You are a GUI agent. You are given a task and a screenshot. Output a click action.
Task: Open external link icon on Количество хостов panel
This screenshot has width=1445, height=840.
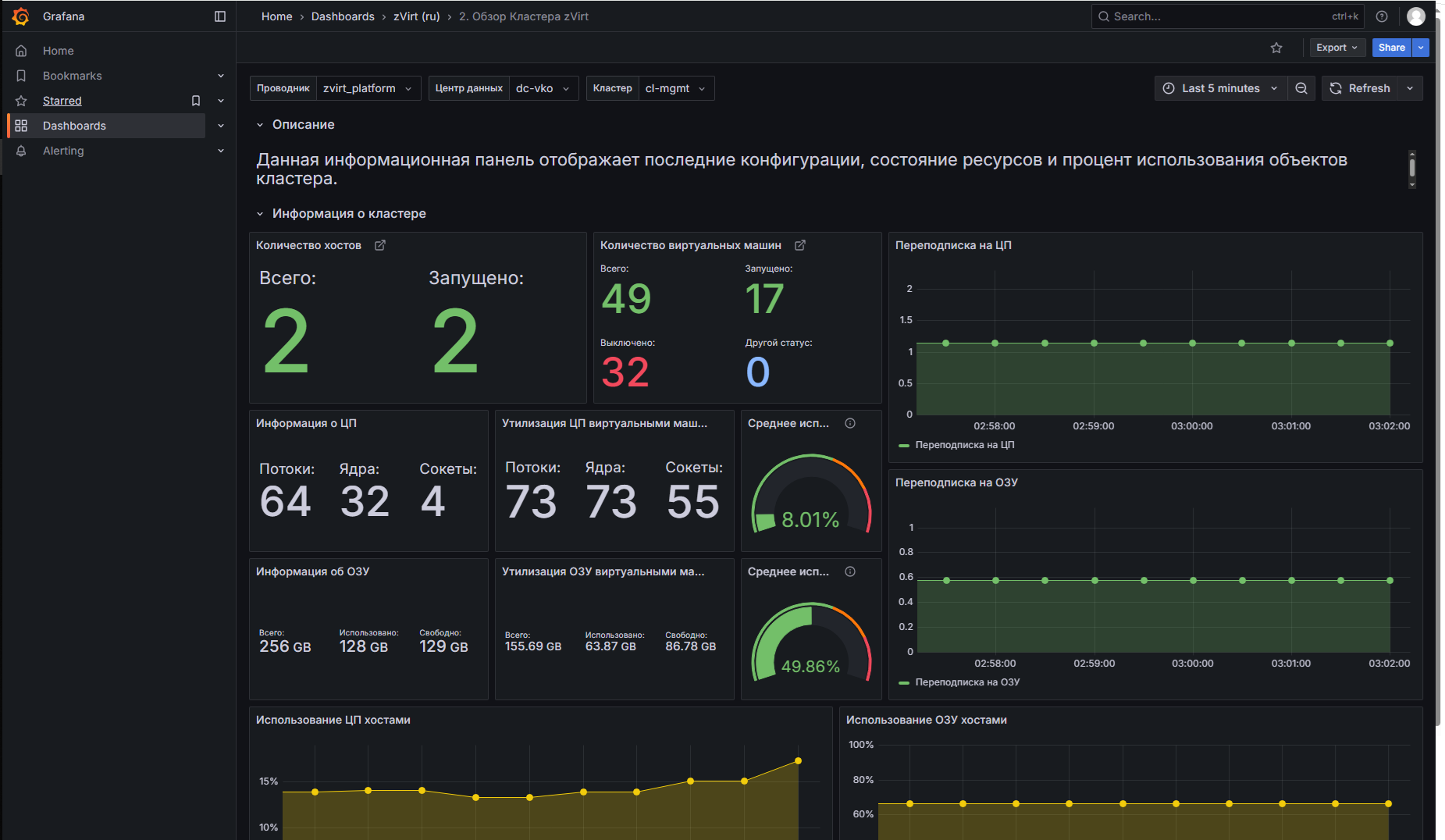tap(380, 245)
